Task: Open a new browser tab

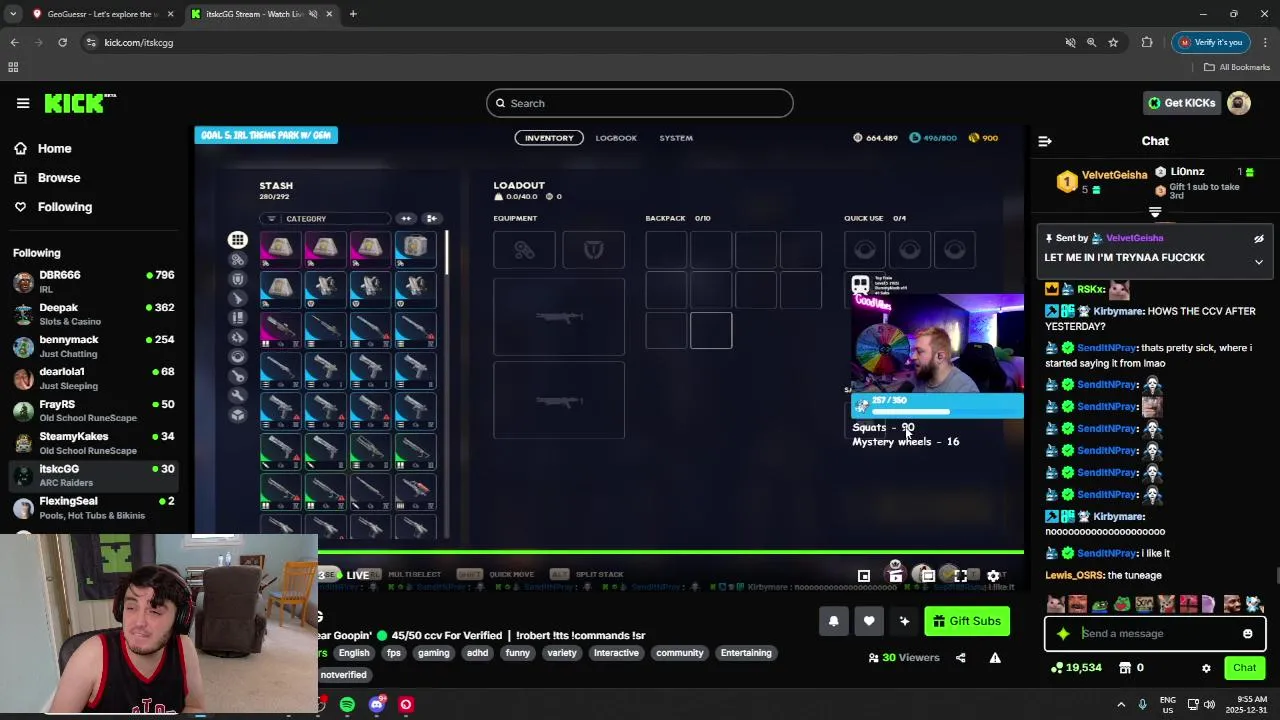Action: point(353,14)
